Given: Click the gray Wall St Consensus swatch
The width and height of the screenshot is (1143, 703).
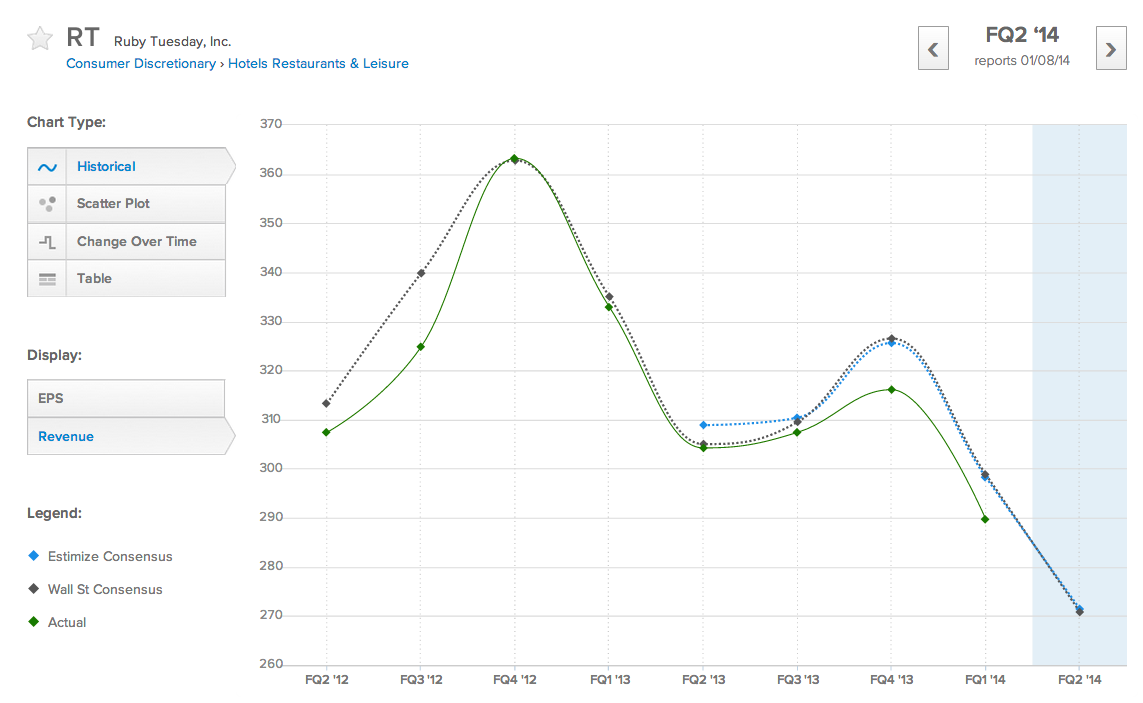Looking at the screenshot, I should [x=34, y=589].
